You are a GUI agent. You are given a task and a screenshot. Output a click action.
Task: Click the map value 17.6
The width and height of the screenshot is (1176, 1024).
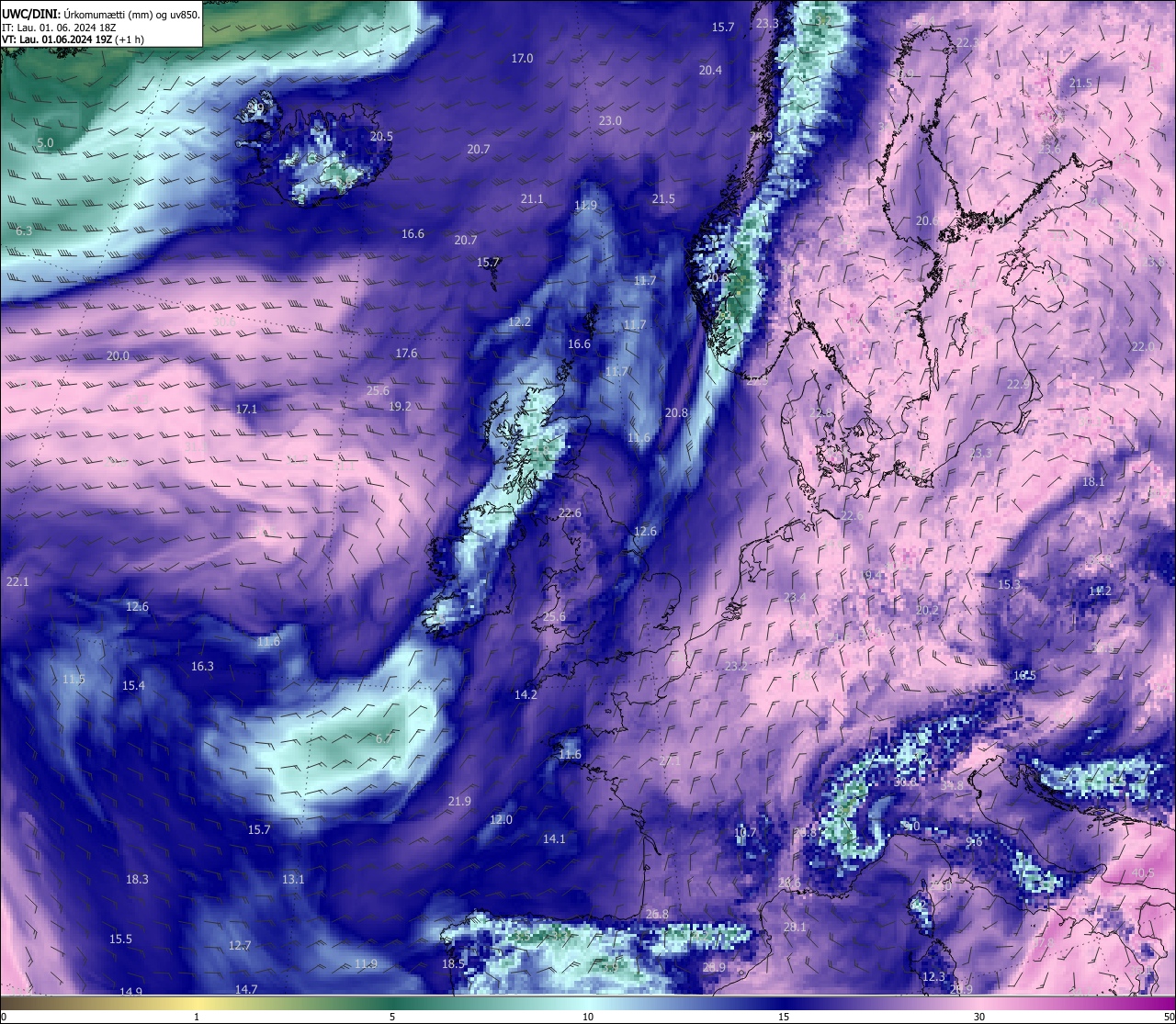406,354
